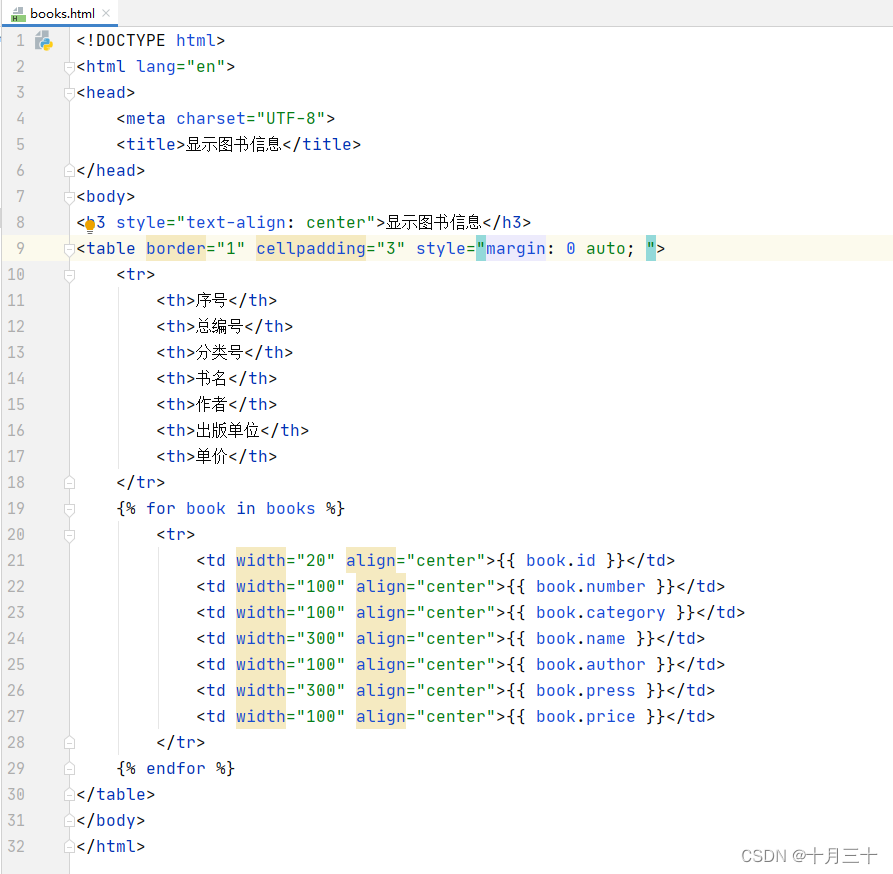The height and width of the screenshot is (874, 893).
Task: Click the closing html fold marker
Action: pyautogui.click(x=69, y=847)
